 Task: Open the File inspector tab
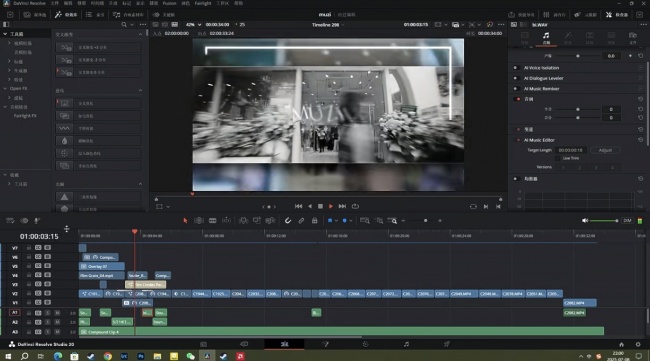[633, 37]
